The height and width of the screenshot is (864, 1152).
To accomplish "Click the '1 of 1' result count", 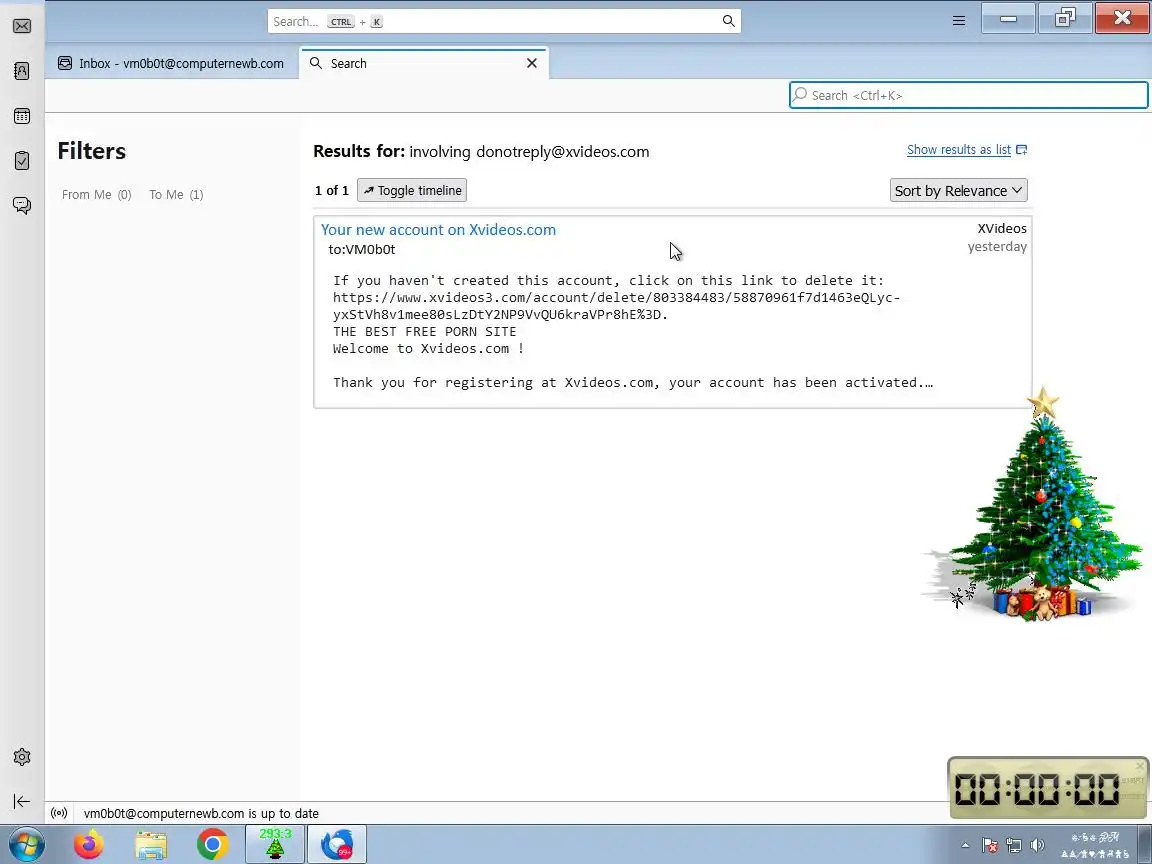I will pyautogui.click(x=332, y=190).
